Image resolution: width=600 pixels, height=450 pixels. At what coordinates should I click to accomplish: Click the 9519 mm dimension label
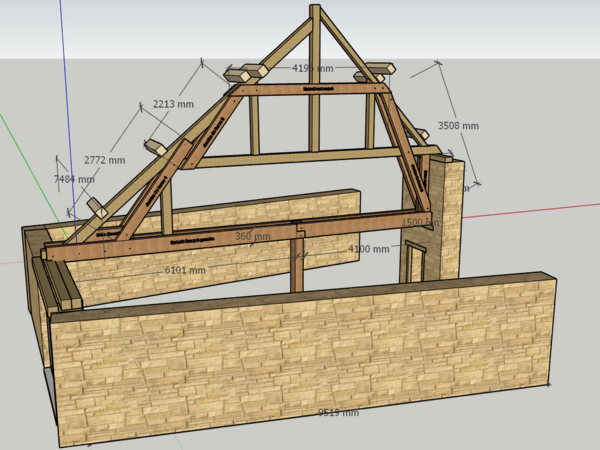pyautogui.click(x=338, y=412)
